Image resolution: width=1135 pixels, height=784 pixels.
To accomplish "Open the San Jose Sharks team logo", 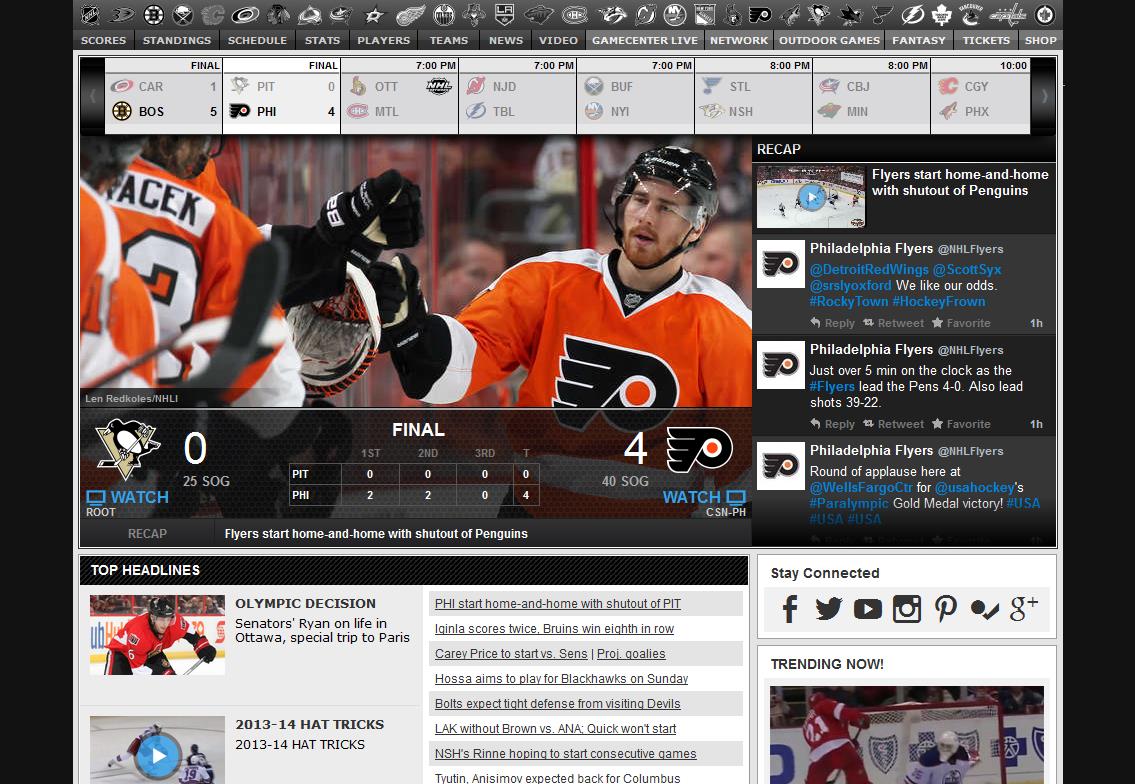I will point(851,14).
